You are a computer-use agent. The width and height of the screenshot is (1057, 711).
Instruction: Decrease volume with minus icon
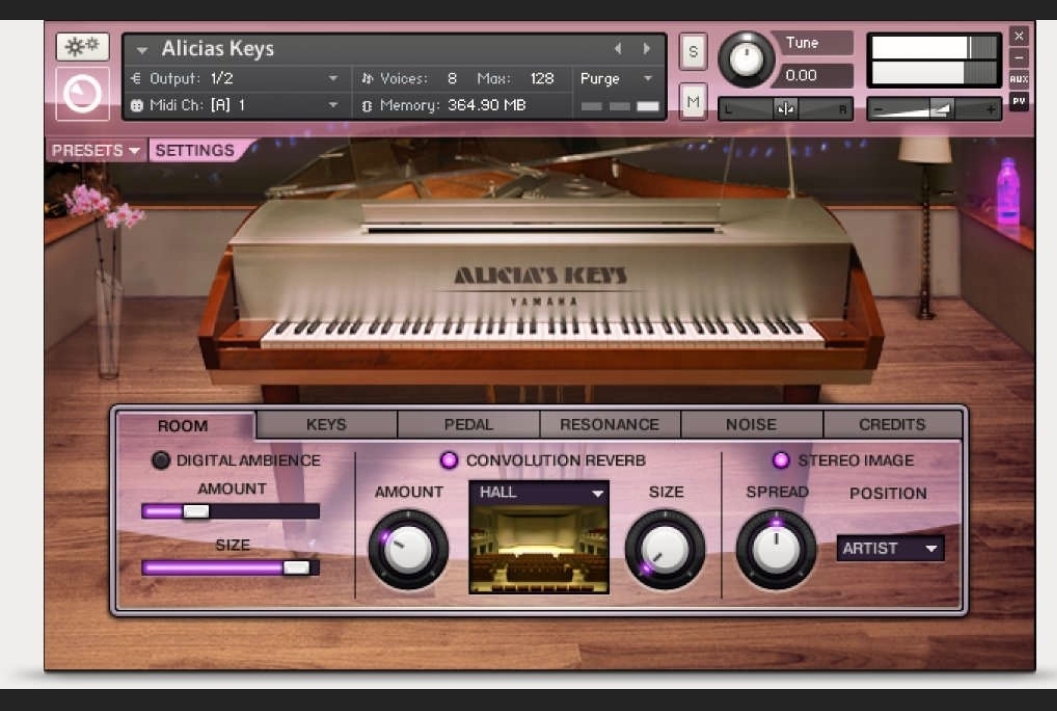[878, 109]
